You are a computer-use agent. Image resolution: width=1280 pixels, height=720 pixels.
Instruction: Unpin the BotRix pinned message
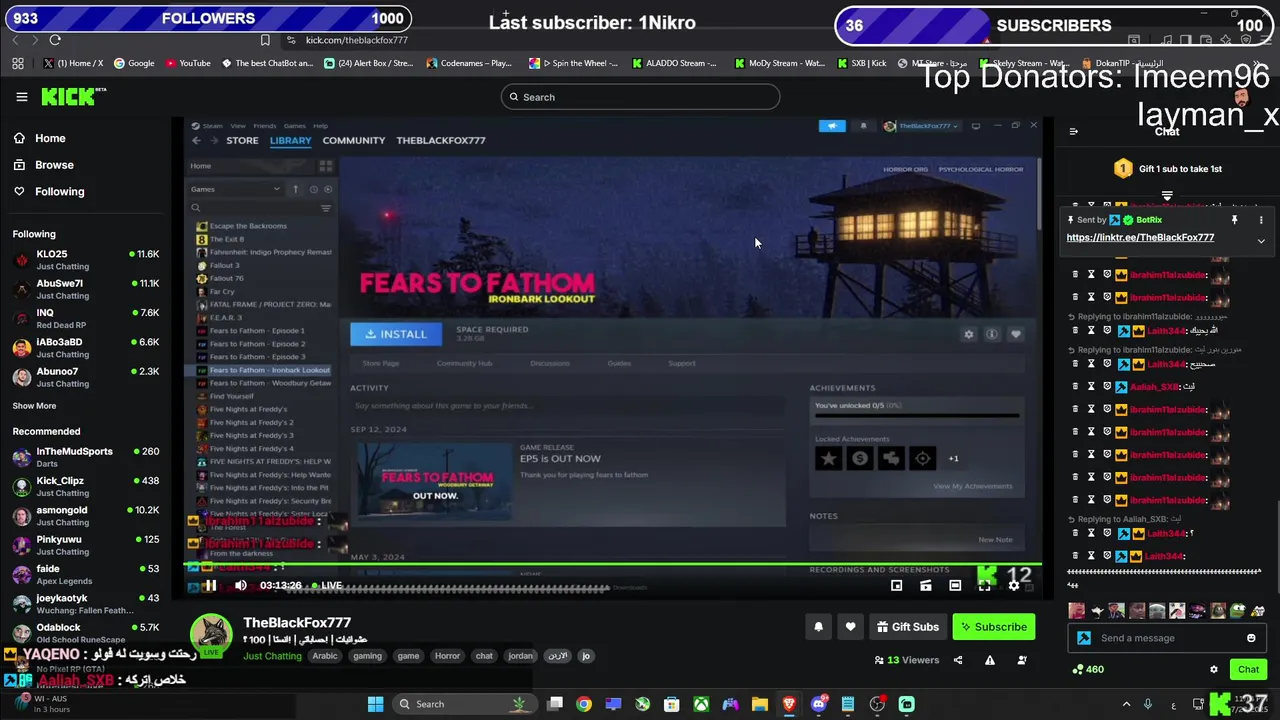point(1234,220)
